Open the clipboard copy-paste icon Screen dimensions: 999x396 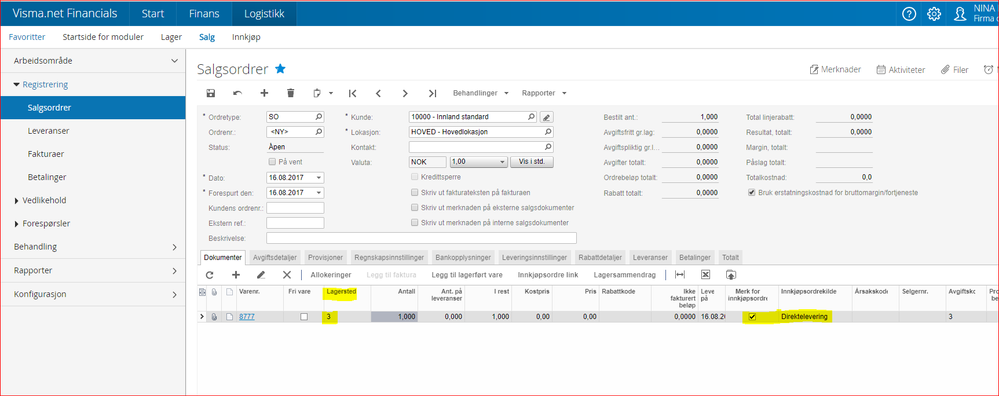pos(317,93)
